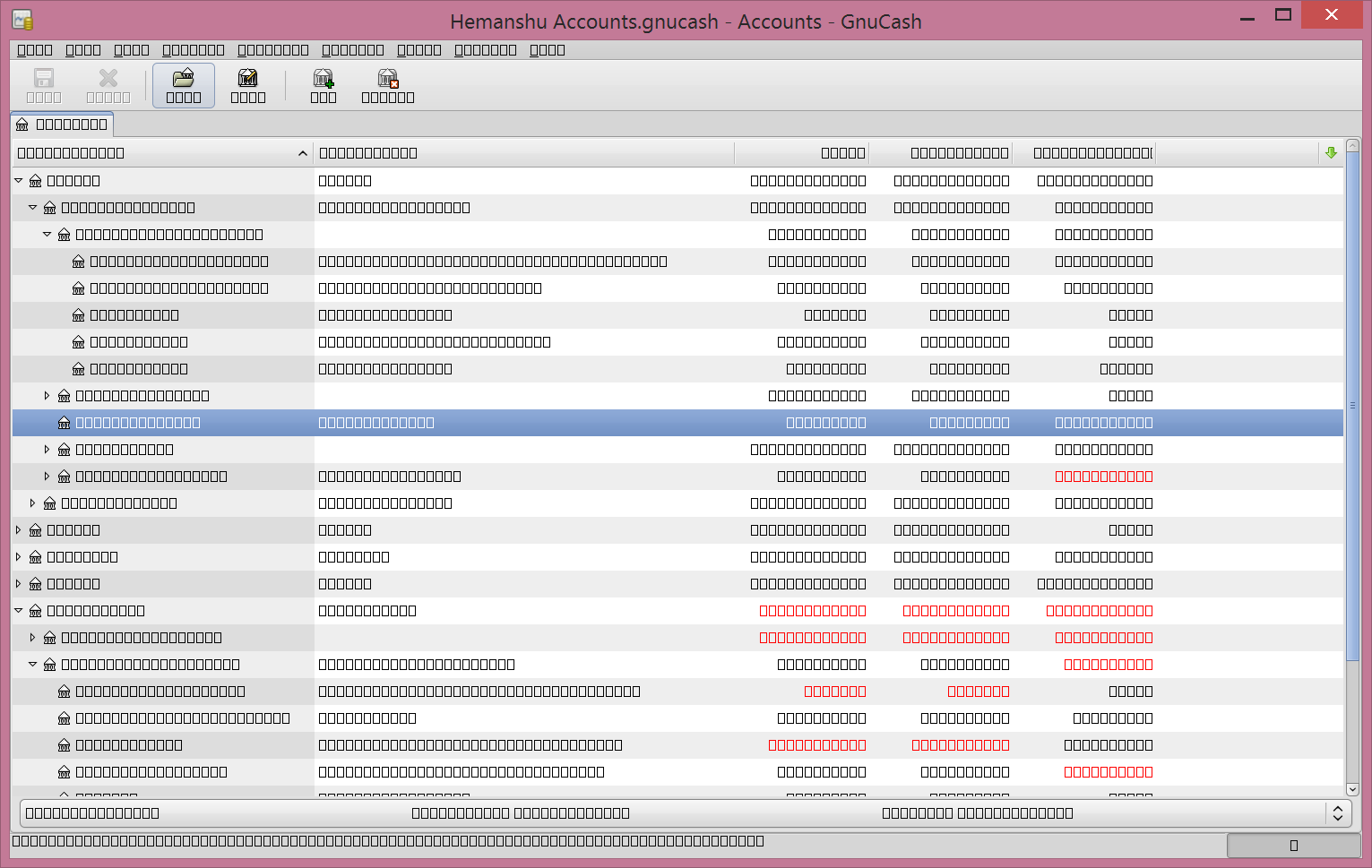The height and width of the screenshot is (868, 1372).
Task: Click the Delete account red X icon
Action: (x=387, y=80)
